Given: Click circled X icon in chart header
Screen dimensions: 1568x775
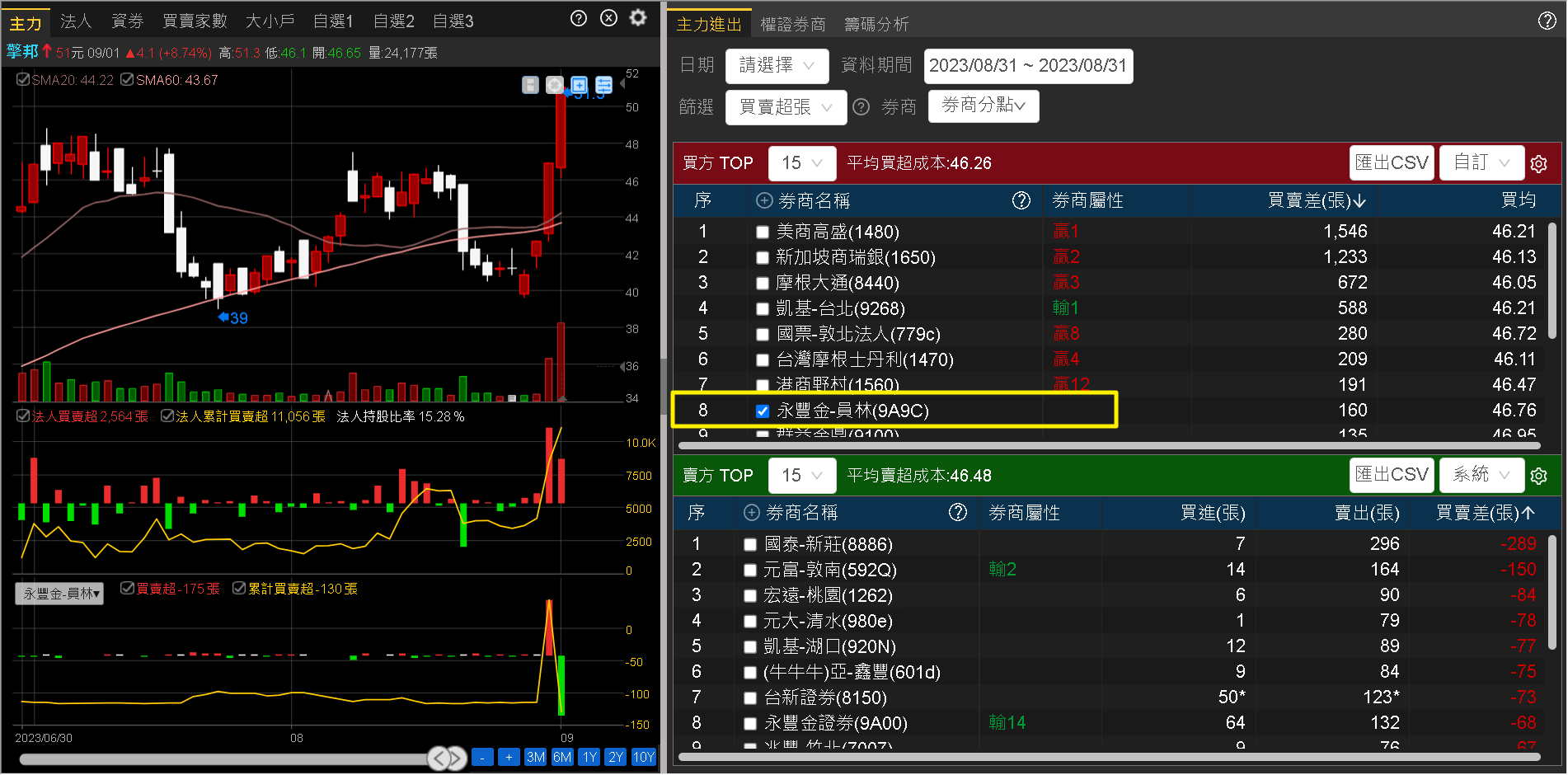Looking at the screenshot, I should [x=608, y=18].
